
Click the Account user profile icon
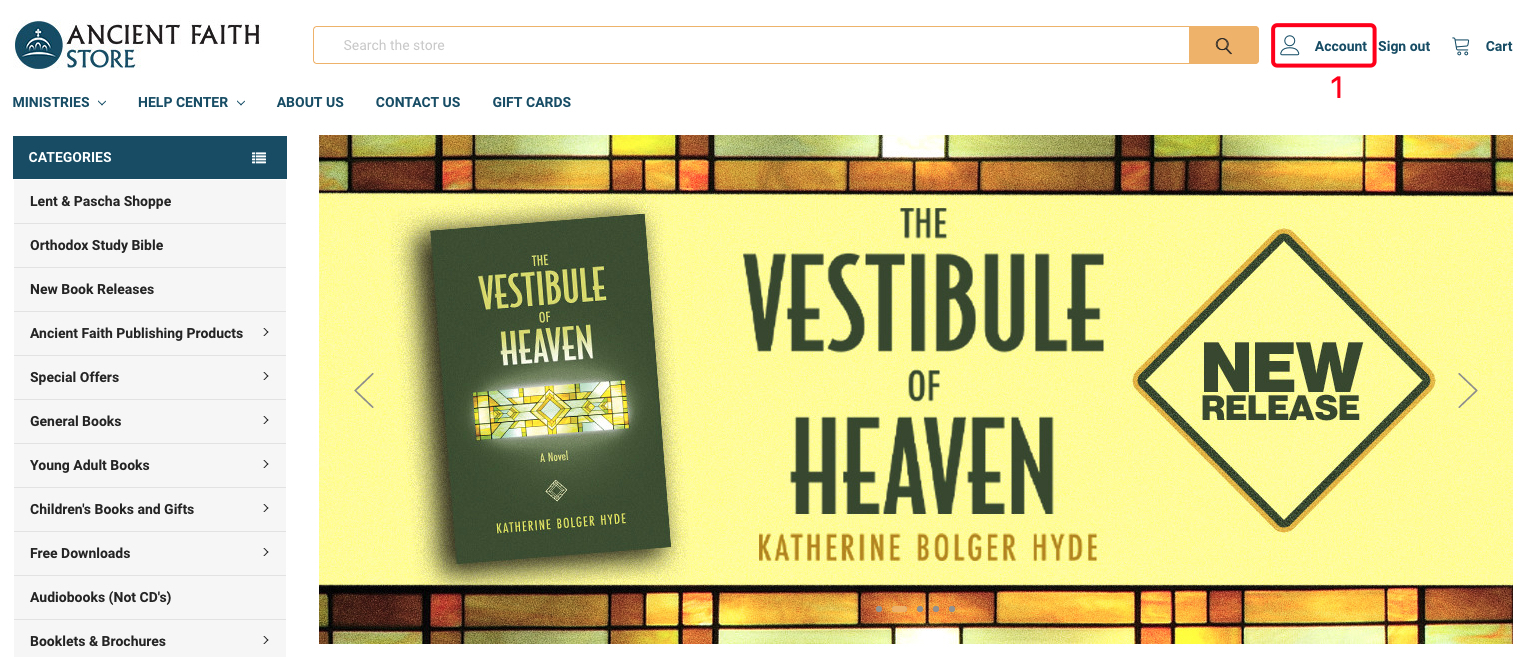coord(1290,46)
